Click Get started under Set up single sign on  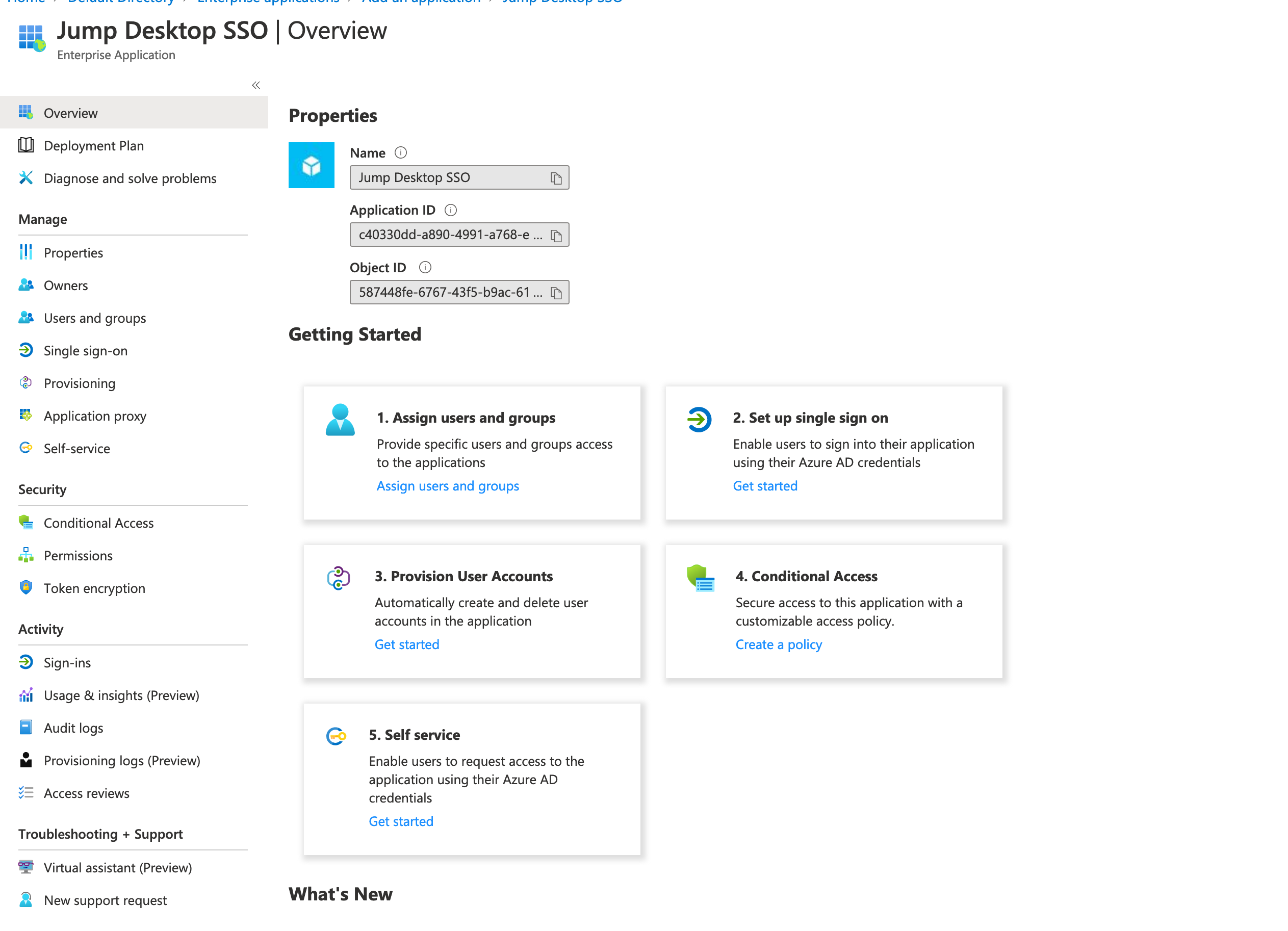765,486
